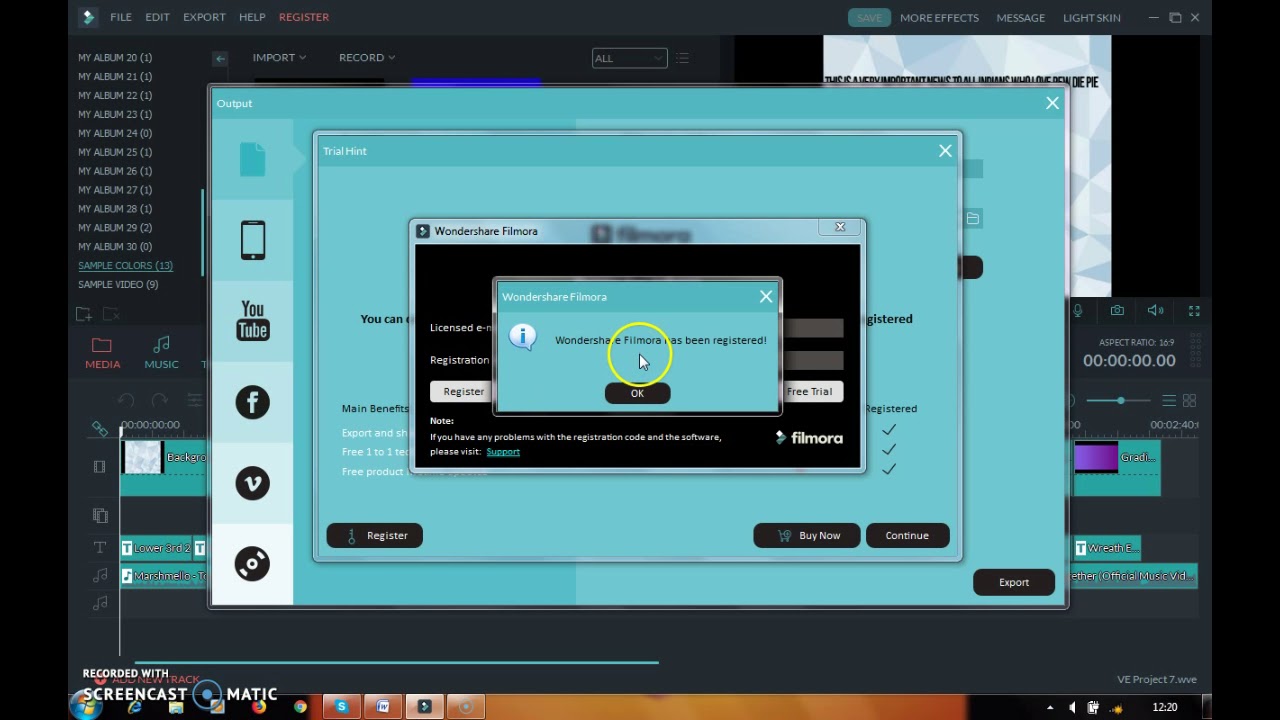Choose DVD burn in Output sidebar
Screen dimensions: 1280x720
click(x=252, y=564)
